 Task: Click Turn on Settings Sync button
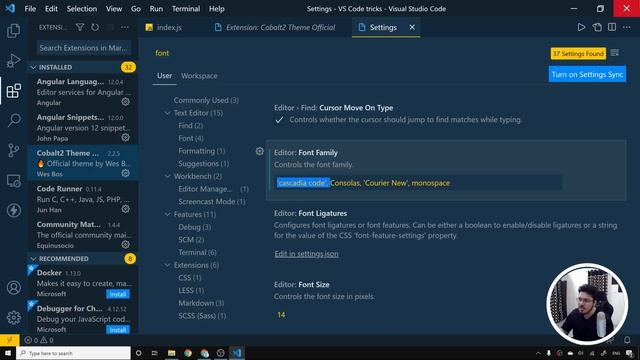(x=587, y=74)
